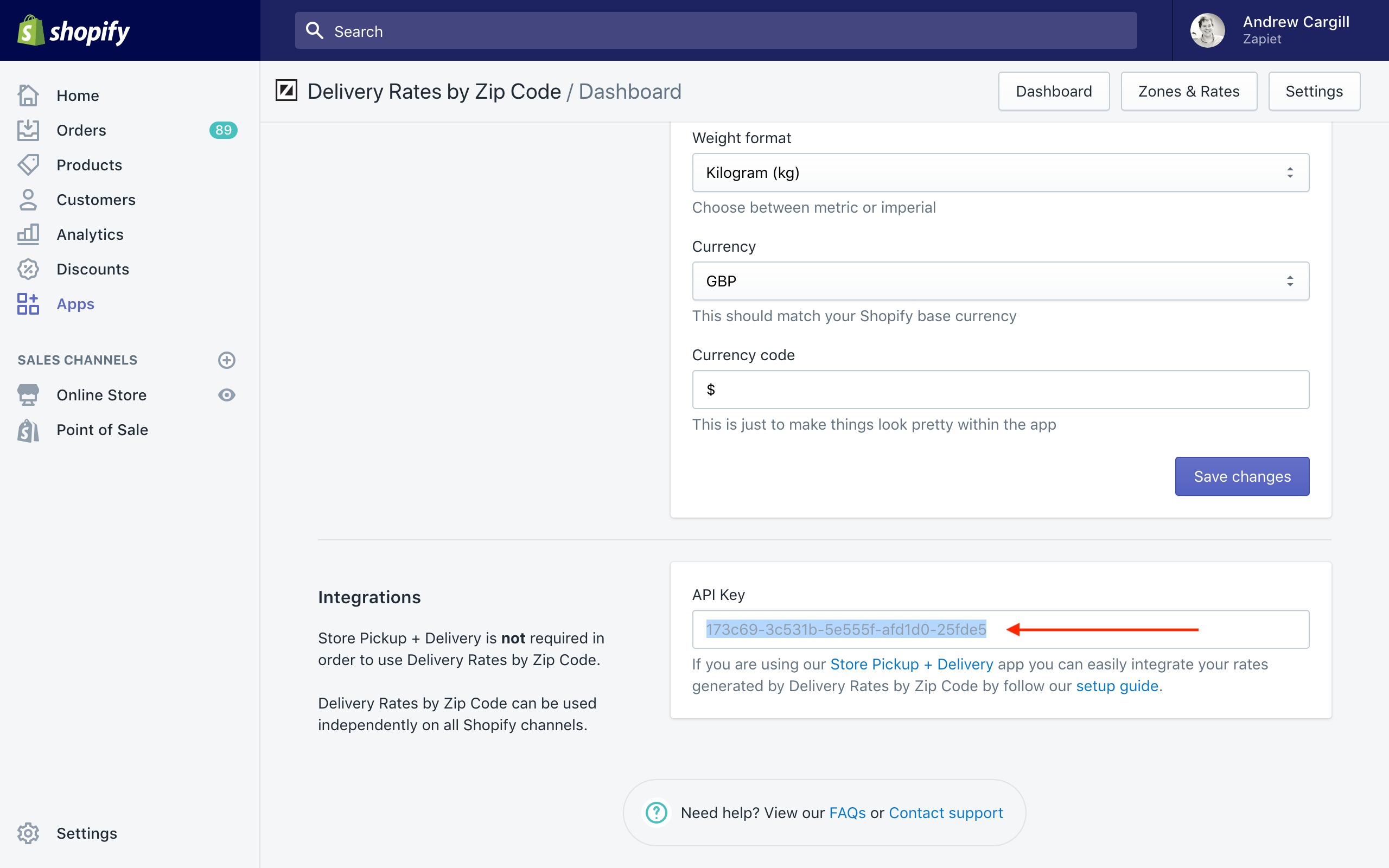The height and width of the screenshot is (868, 1389).
Task: Click the Apps grid icon
Action: (x=28, y=304)
